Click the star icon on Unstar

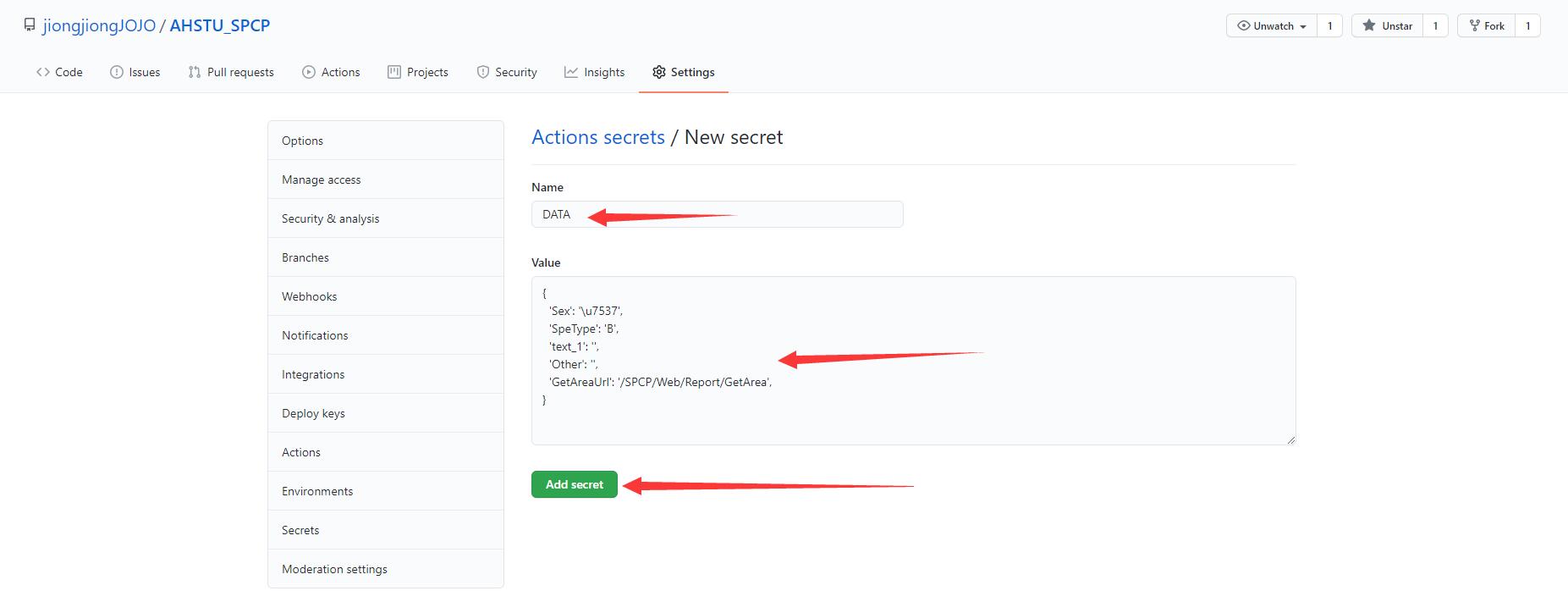(x=1368, y=25)
